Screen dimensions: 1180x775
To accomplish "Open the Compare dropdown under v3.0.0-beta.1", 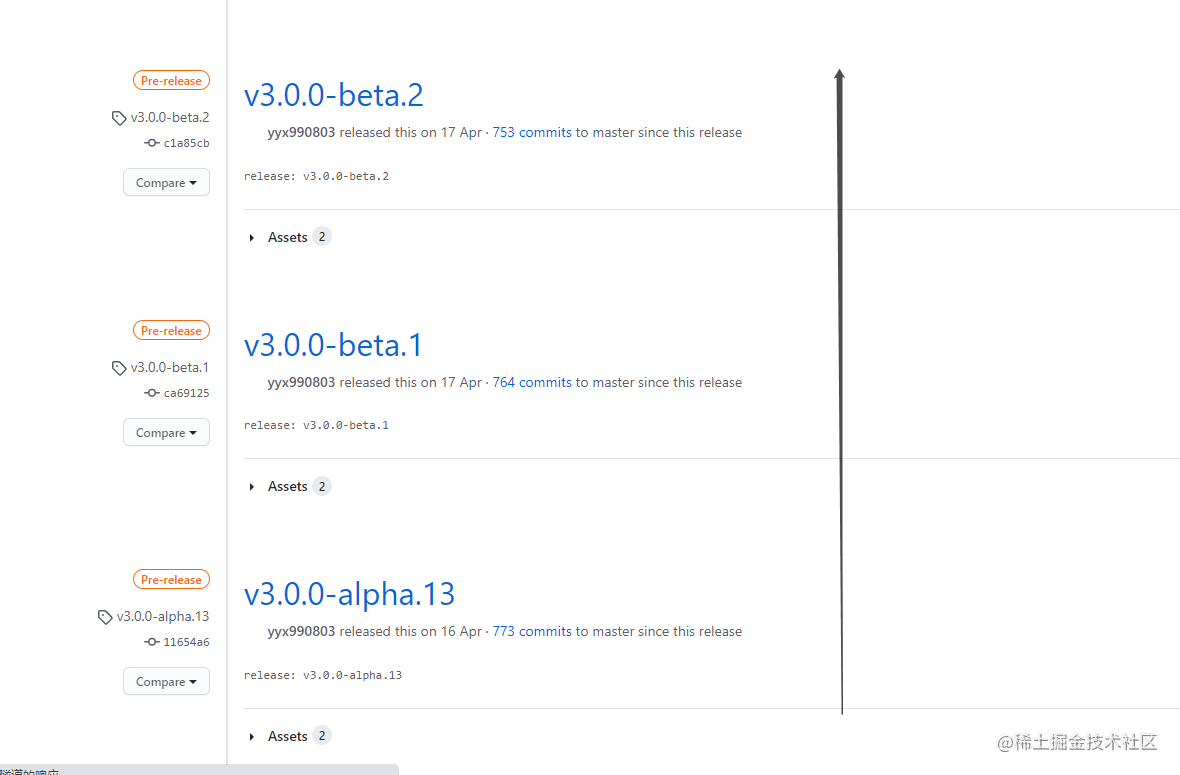I will (x=166, y=432).
